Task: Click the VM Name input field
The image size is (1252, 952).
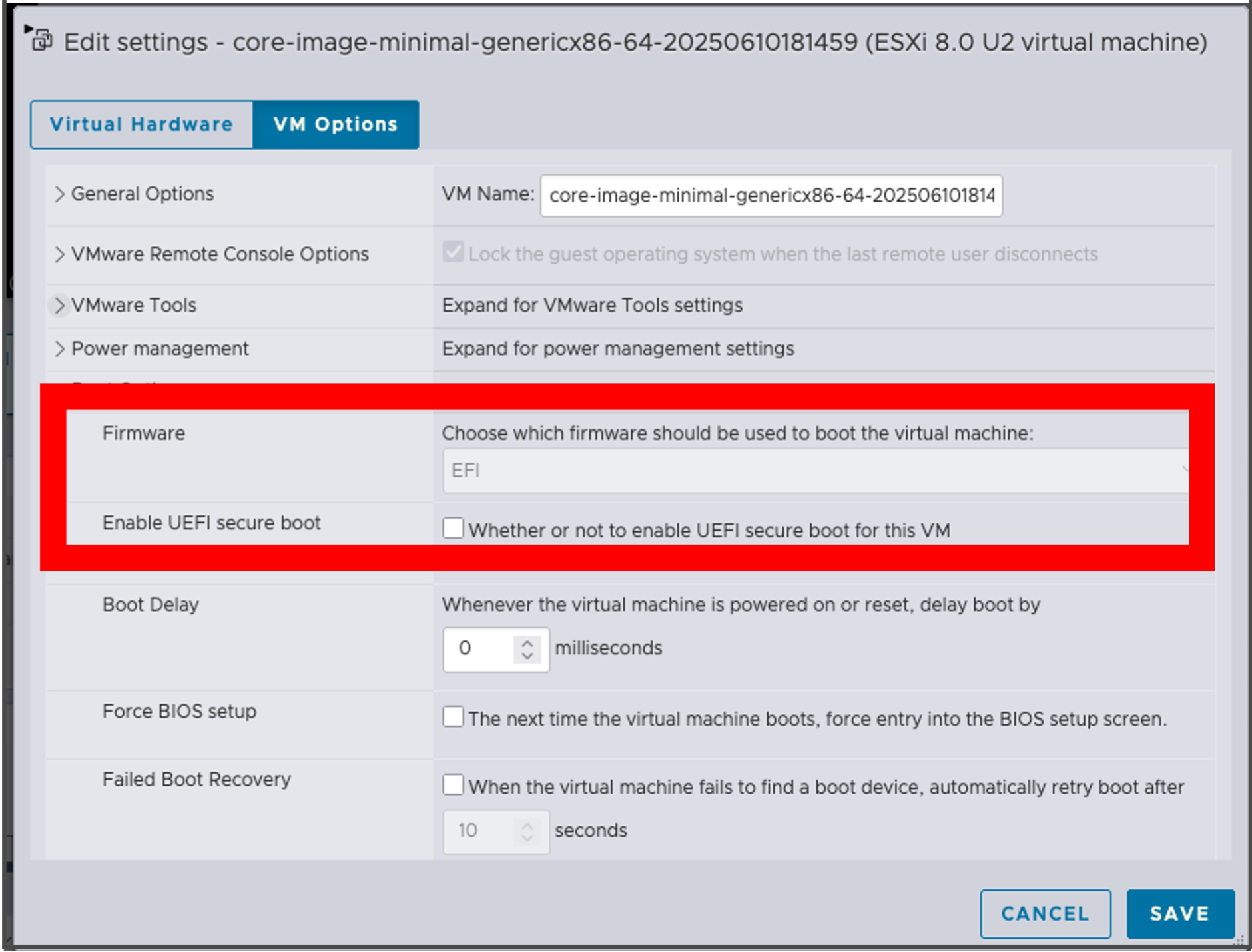Action: pyautogui.click(x=771, y=196)
